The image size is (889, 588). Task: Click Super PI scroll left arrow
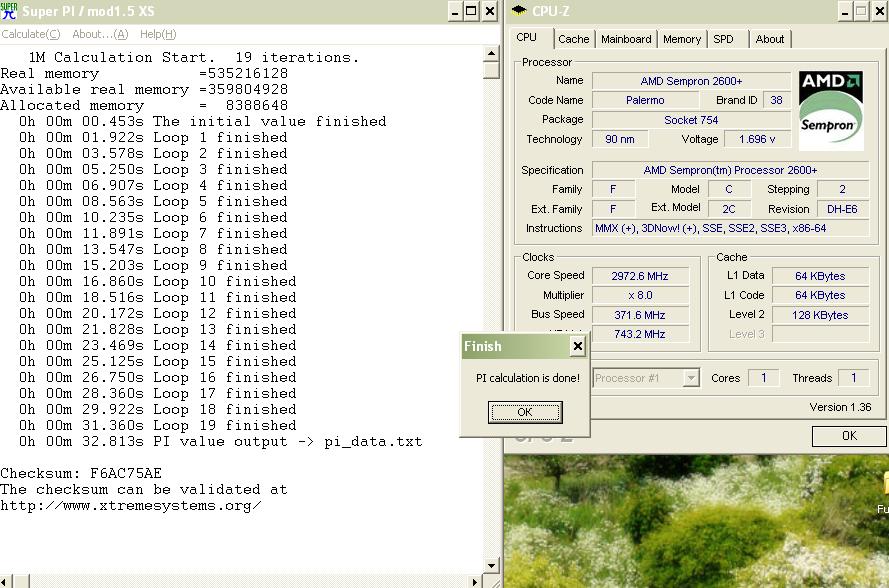5,582
